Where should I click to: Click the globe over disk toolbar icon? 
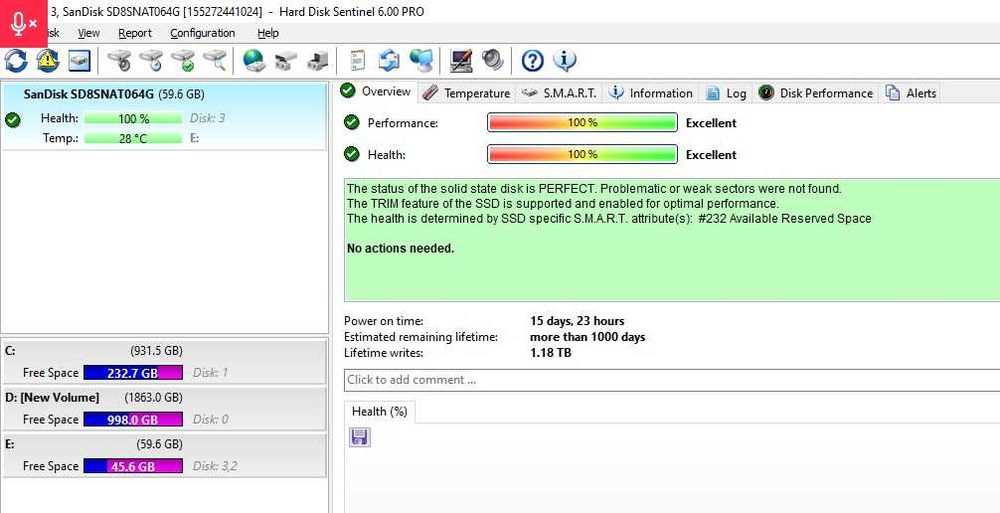[x=254, y=61]
